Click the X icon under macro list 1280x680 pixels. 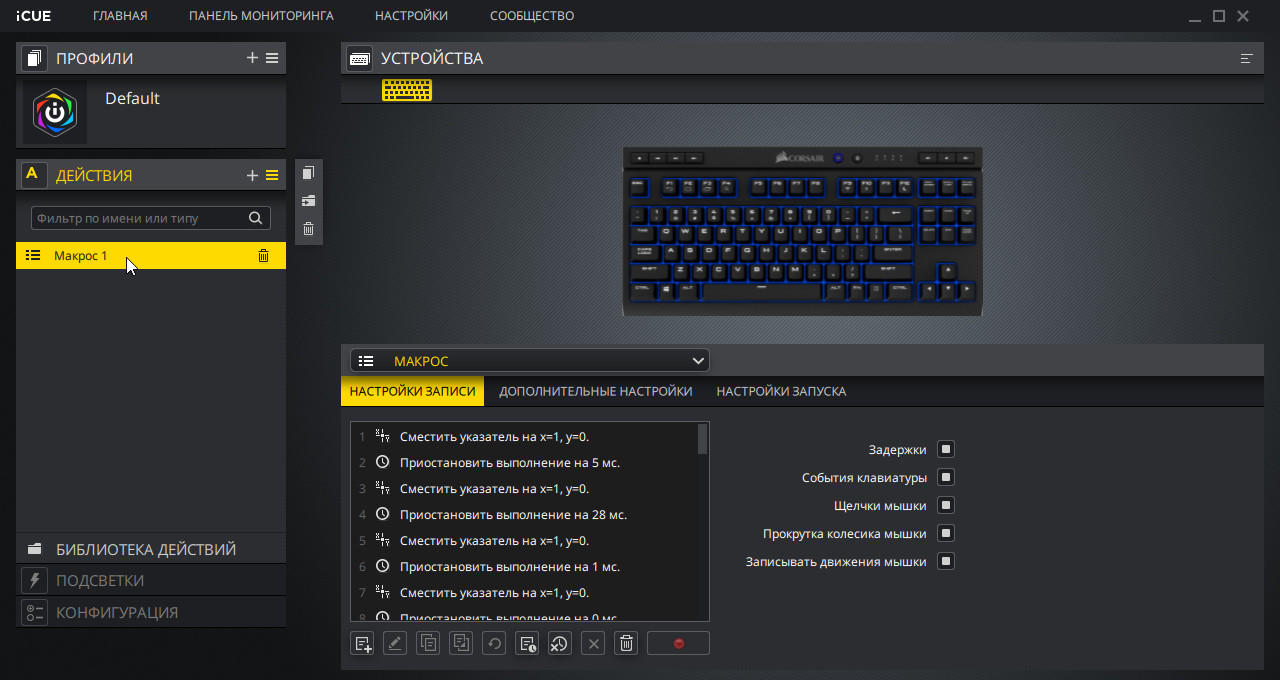pyautogui.click(x=593, y=643)
